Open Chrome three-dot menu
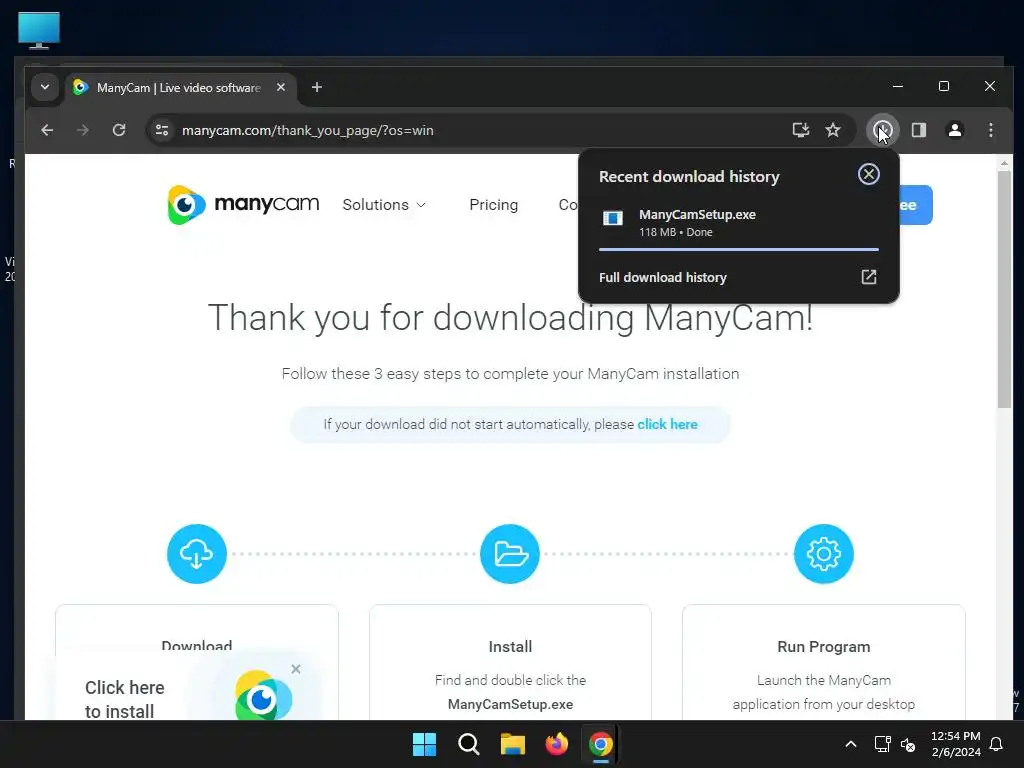 point(991,130)
